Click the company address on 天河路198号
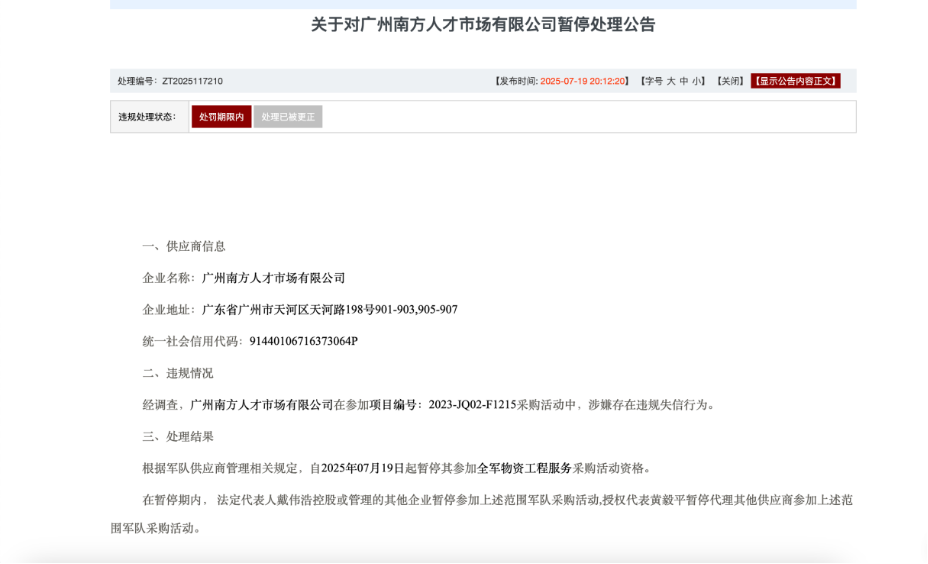 329,310
